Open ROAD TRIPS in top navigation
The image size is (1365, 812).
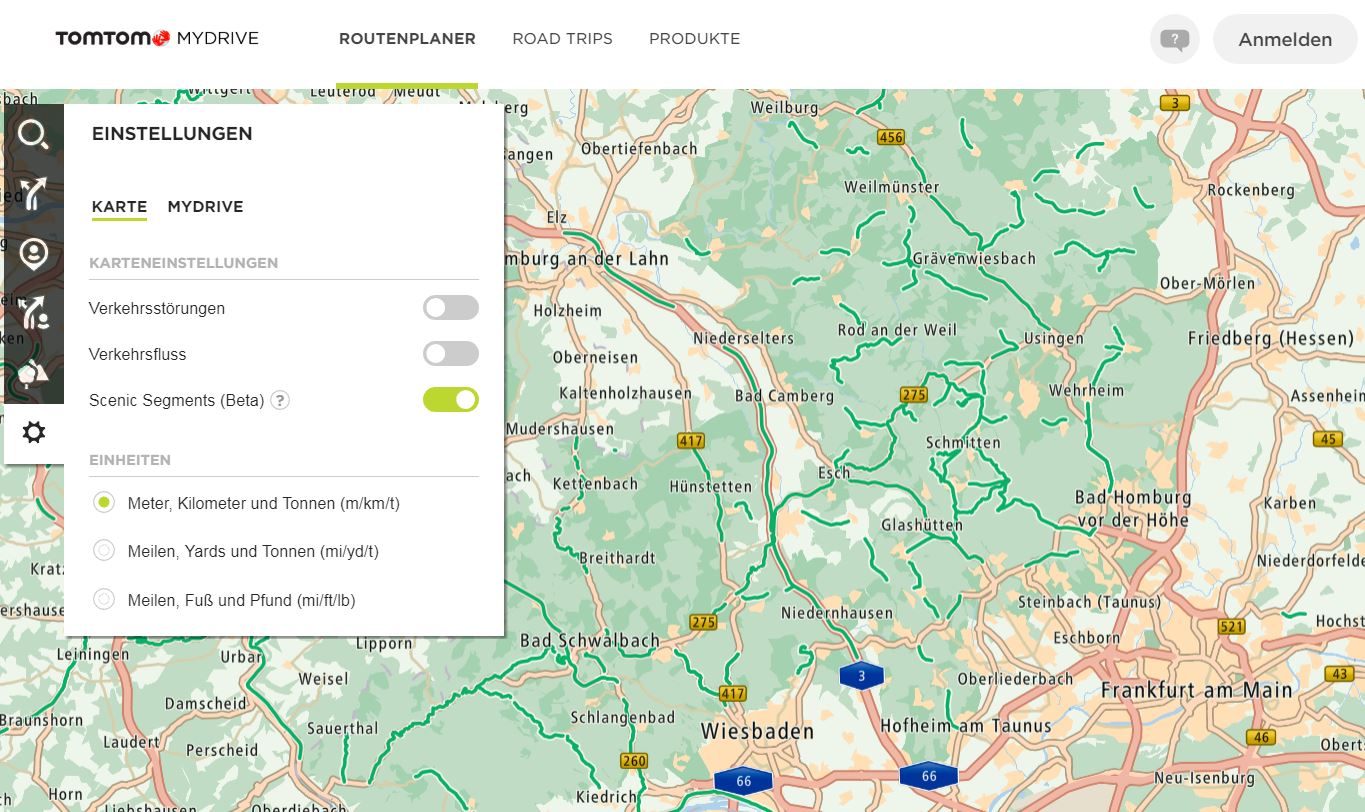pos(562,39)
